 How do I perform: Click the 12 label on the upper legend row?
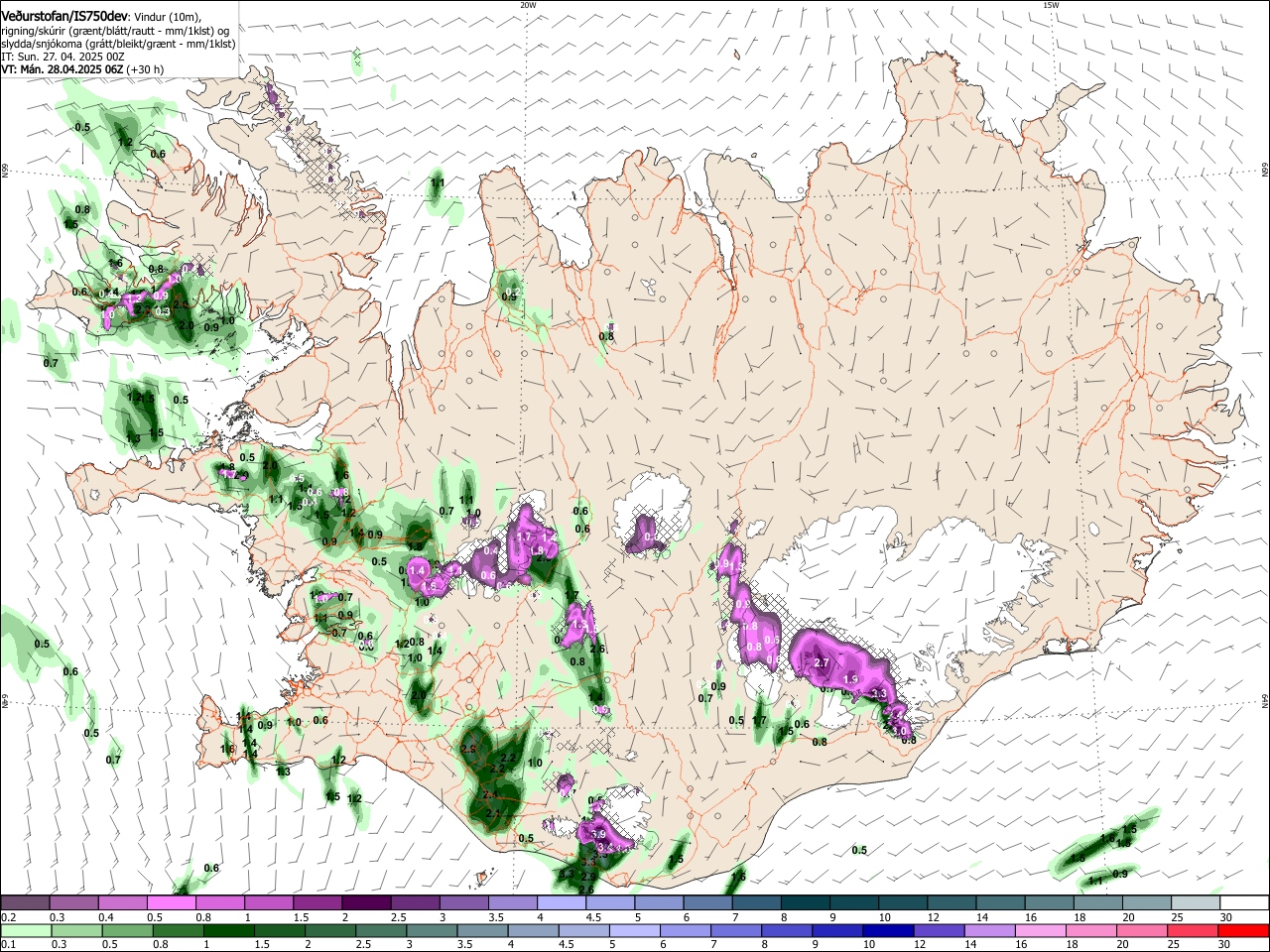tap(934, 917)
